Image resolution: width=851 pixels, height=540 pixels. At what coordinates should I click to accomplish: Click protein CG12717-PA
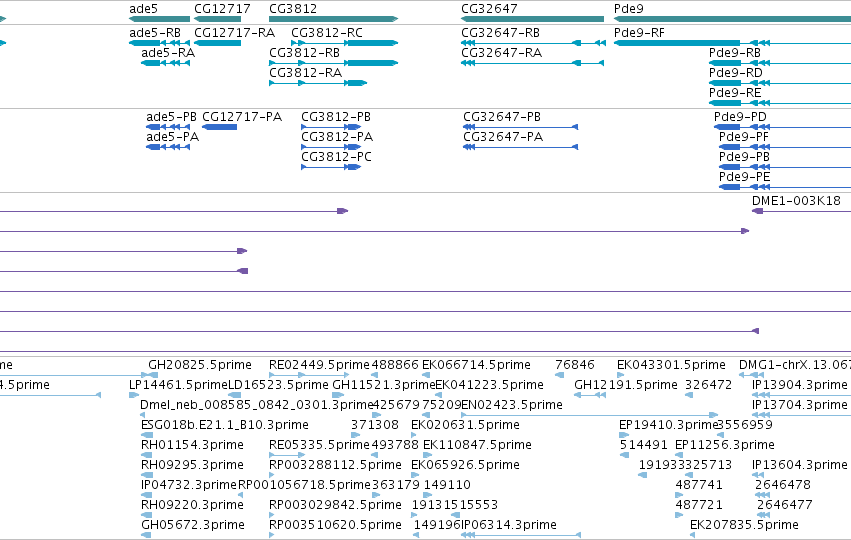coord(242,117)
